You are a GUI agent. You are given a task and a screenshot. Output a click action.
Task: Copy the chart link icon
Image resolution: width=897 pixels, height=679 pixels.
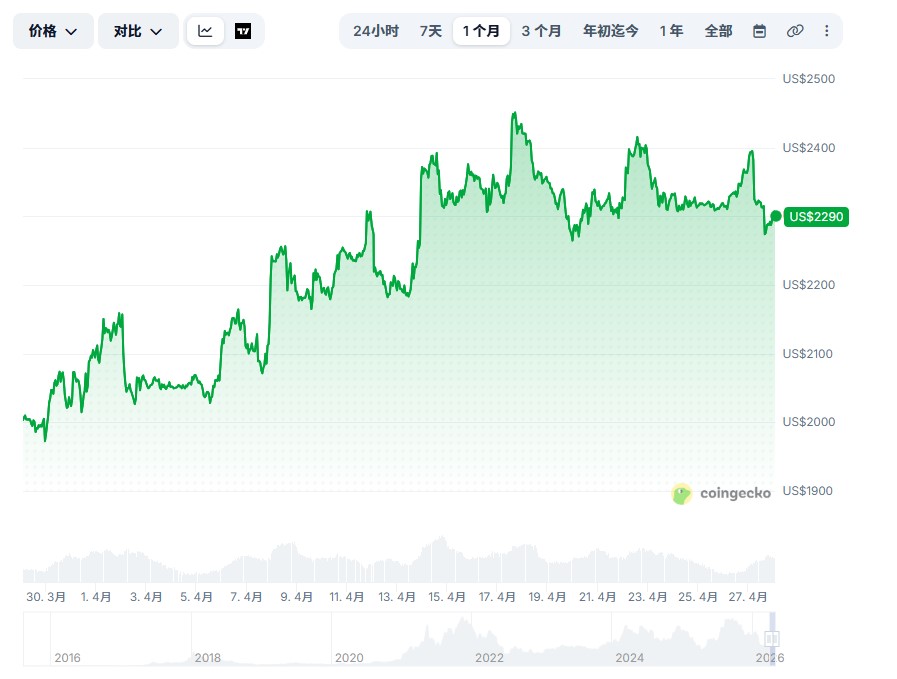point(795,31)
